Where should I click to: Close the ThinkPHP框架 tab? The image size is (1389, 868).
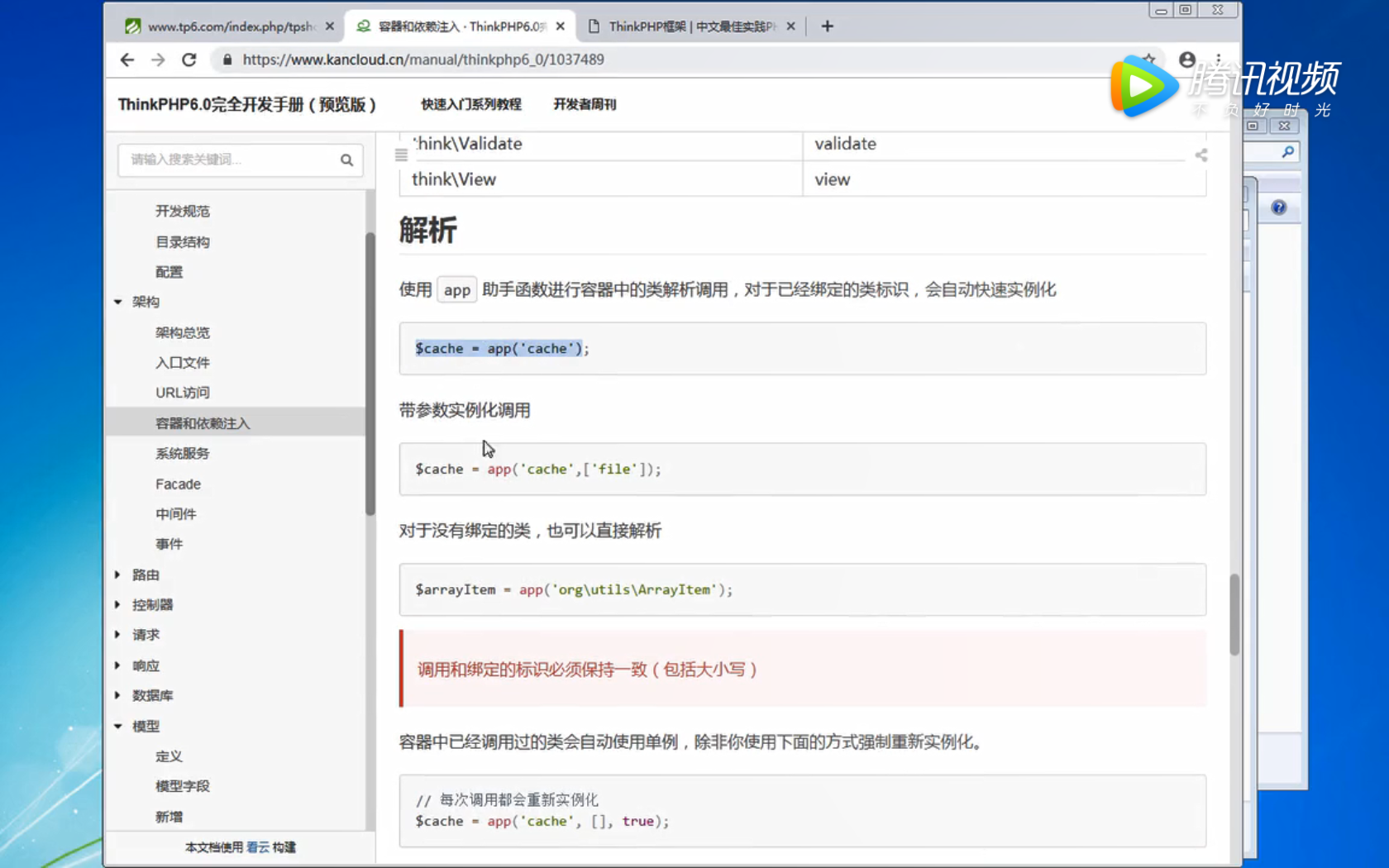(790, 26)
